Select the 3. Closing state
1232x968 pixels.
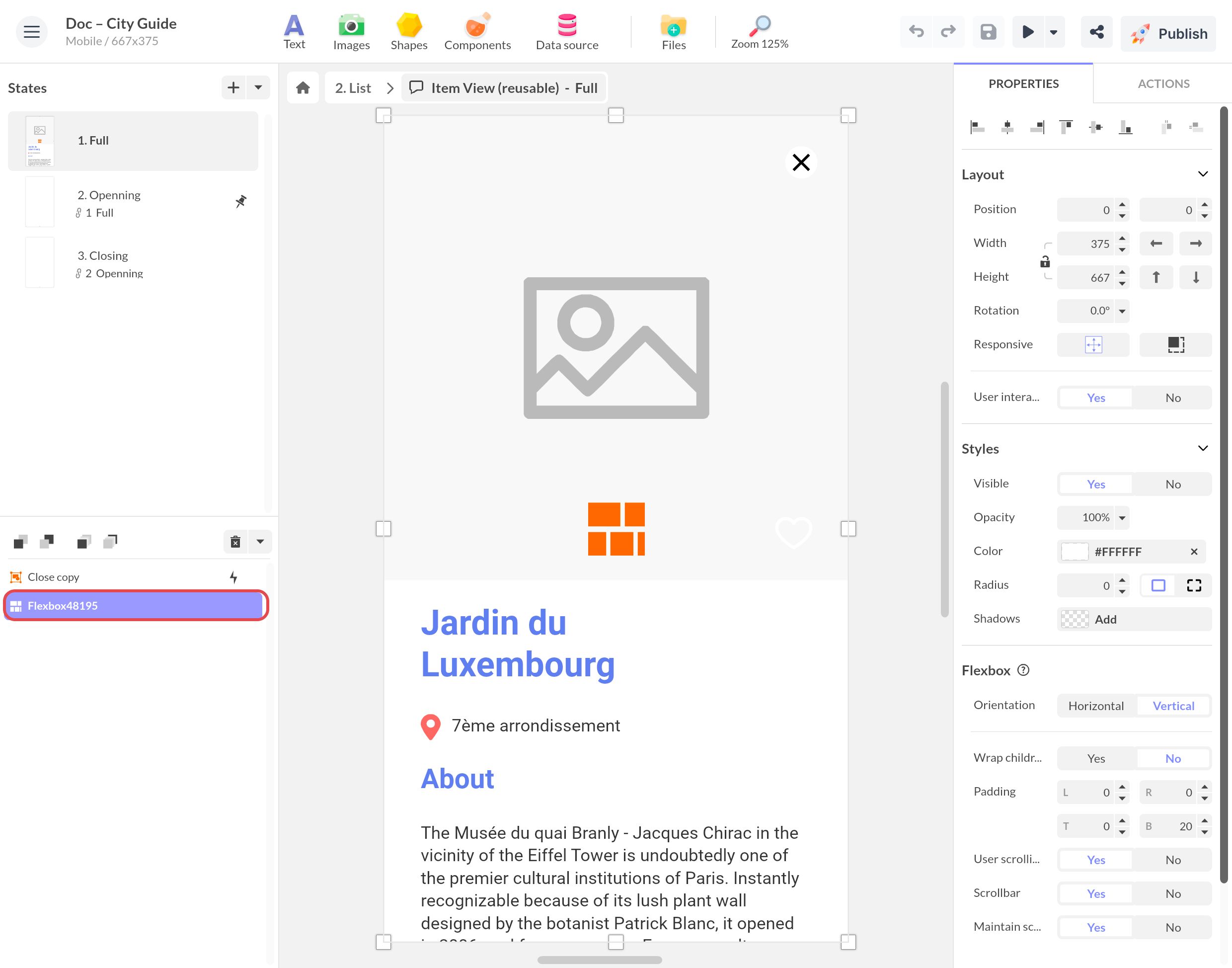133,263
